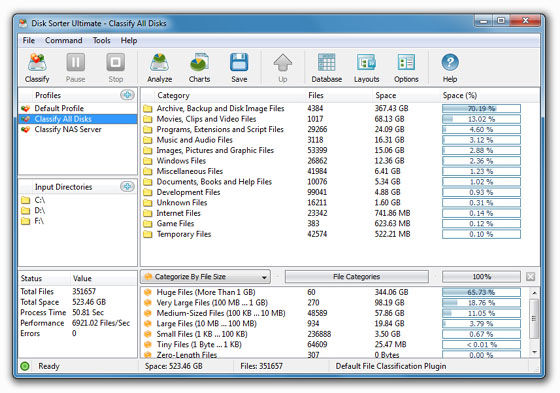Click the File Categories button
The image size is (560, 393).
[356, 277]
